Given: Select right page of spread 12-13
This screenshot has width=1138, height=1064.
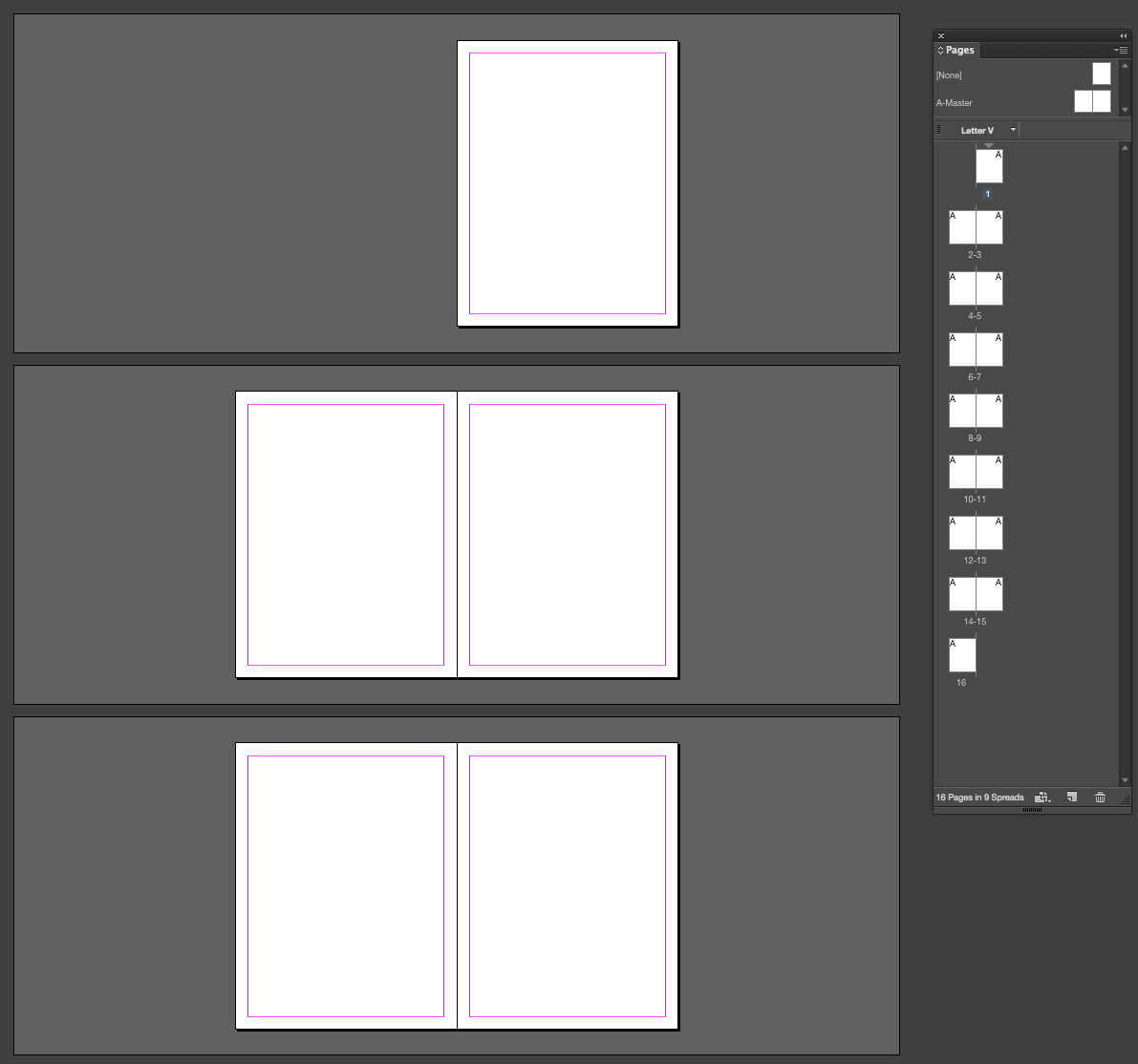Looking at the screenshot, I should pyautogui.click(x=989, y=532).
